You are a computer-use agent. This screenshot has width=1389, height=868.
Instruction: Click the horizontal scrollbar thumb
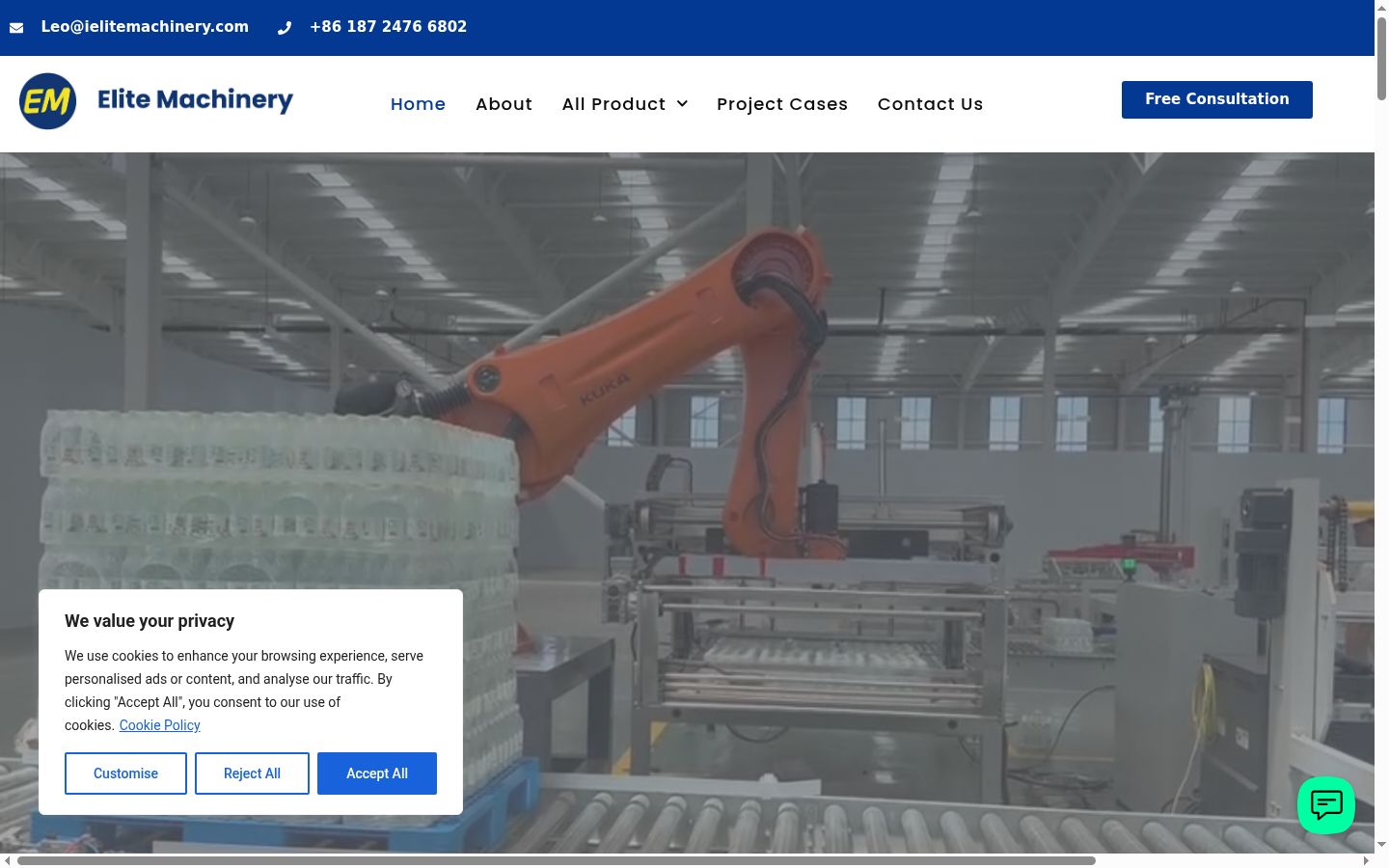[557, 860]
